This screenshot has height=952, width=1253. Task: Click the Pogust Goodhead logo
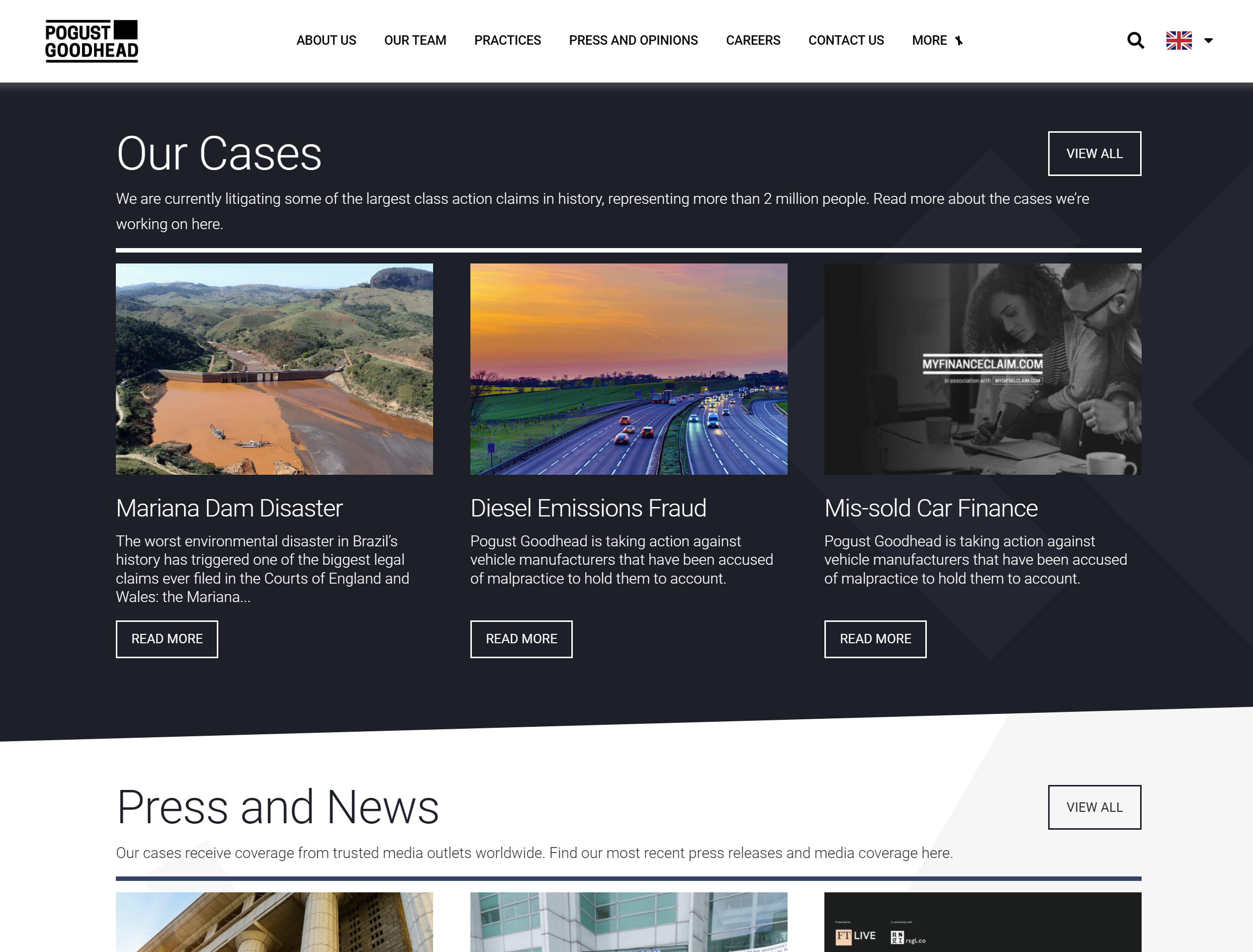click(91, 41)
